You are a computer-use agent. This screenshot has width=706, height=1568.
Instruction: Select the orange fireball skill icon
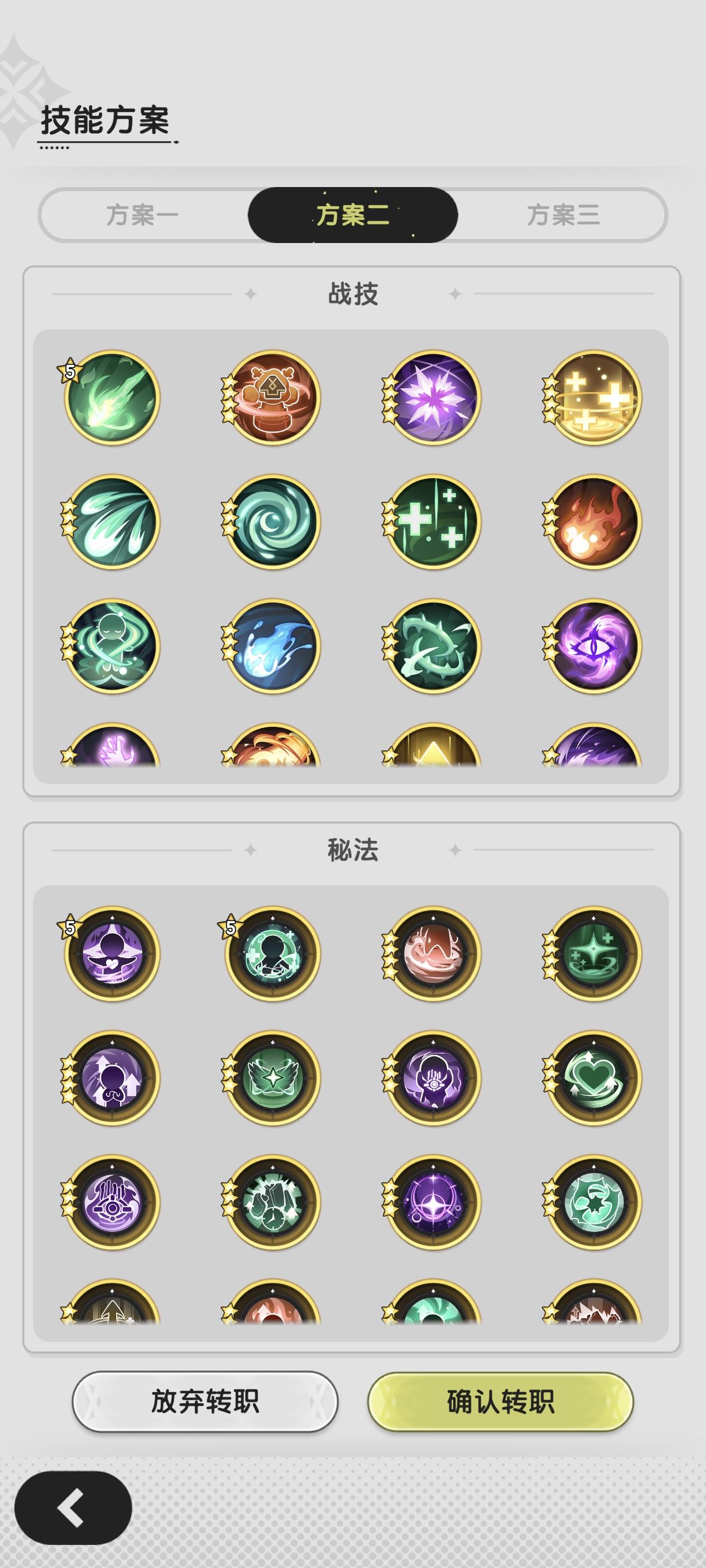click(593, 522)
